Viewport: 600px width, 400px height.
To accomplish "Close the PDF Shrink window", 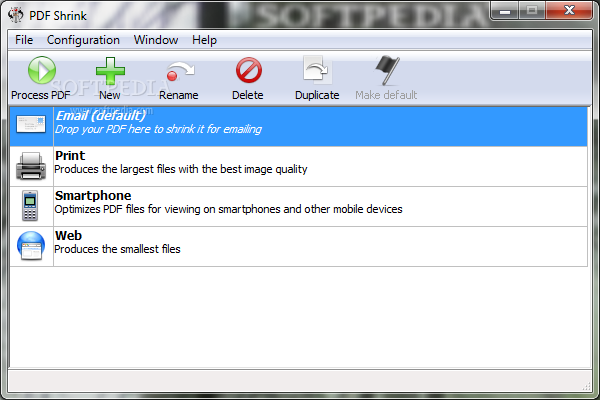I will (x=569, y=10).
